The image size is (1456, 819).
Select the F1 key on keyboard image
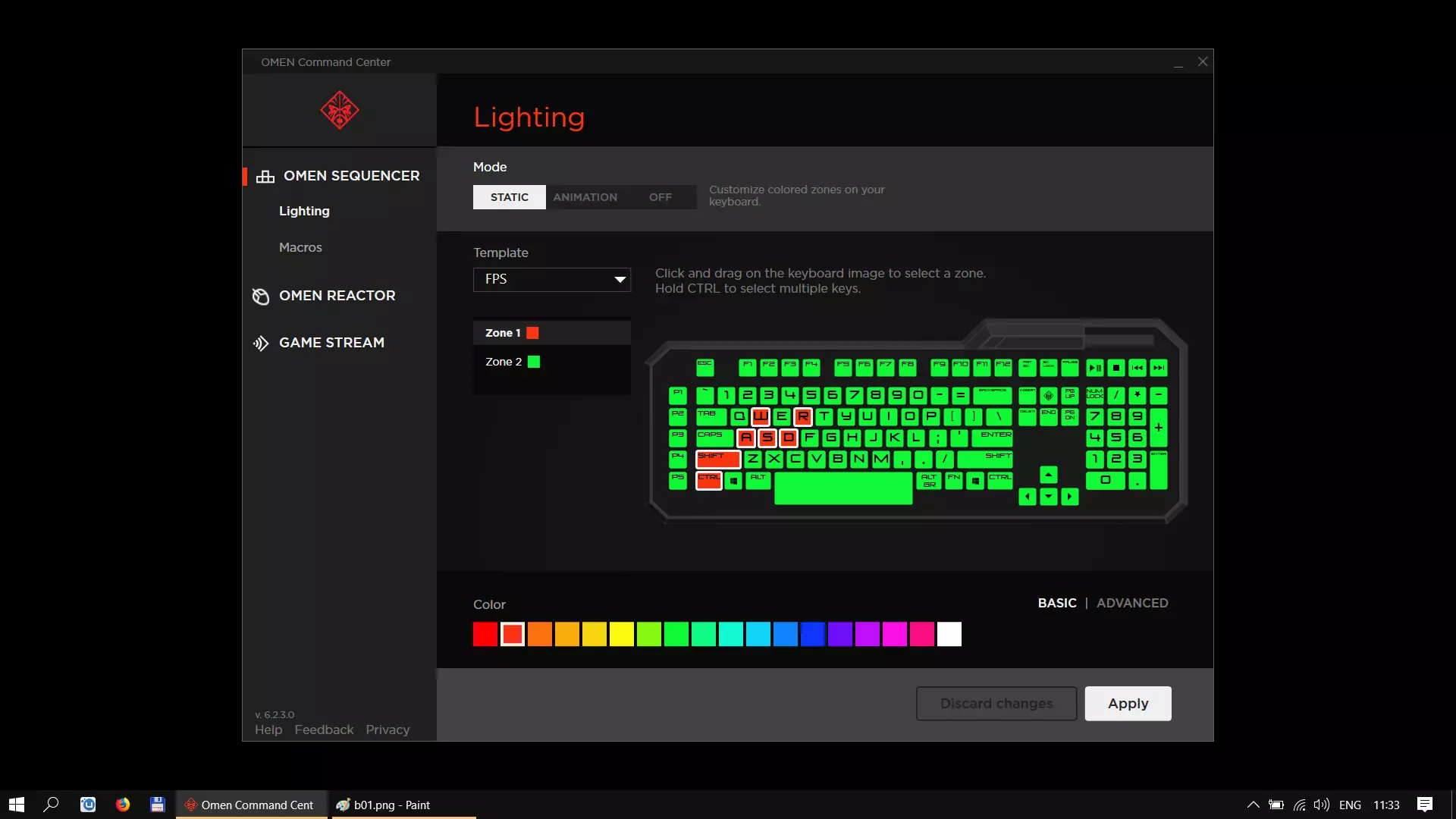pos(748,368)
